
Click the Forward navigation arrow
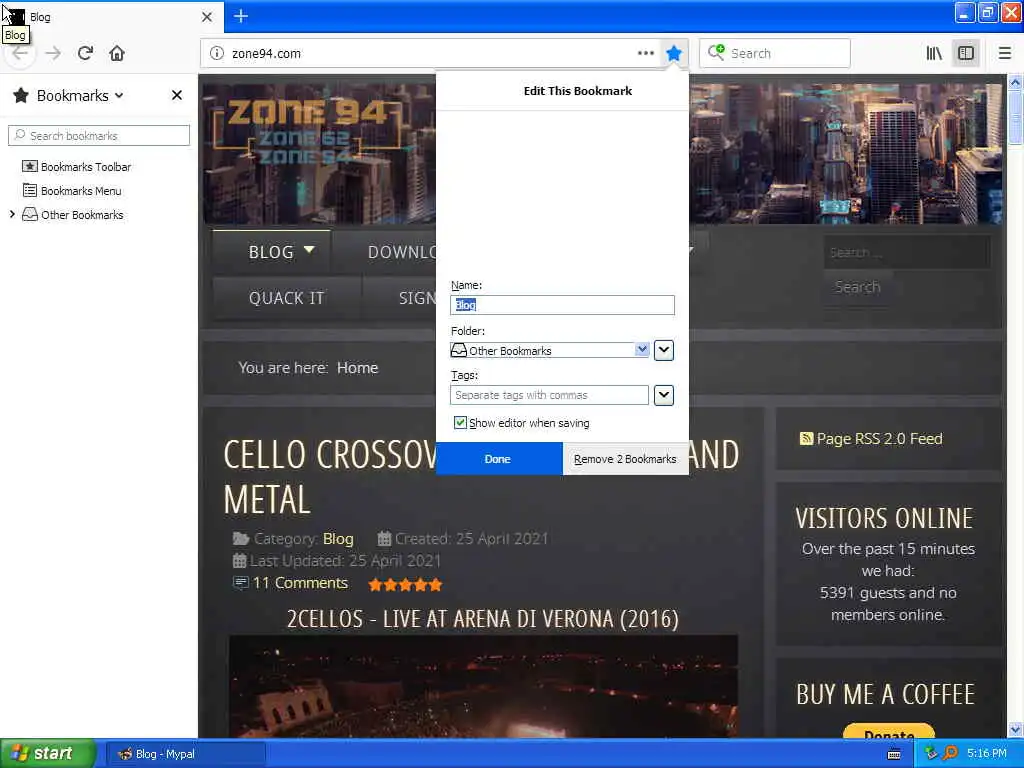pyautogui.click(x=53, y=54)
